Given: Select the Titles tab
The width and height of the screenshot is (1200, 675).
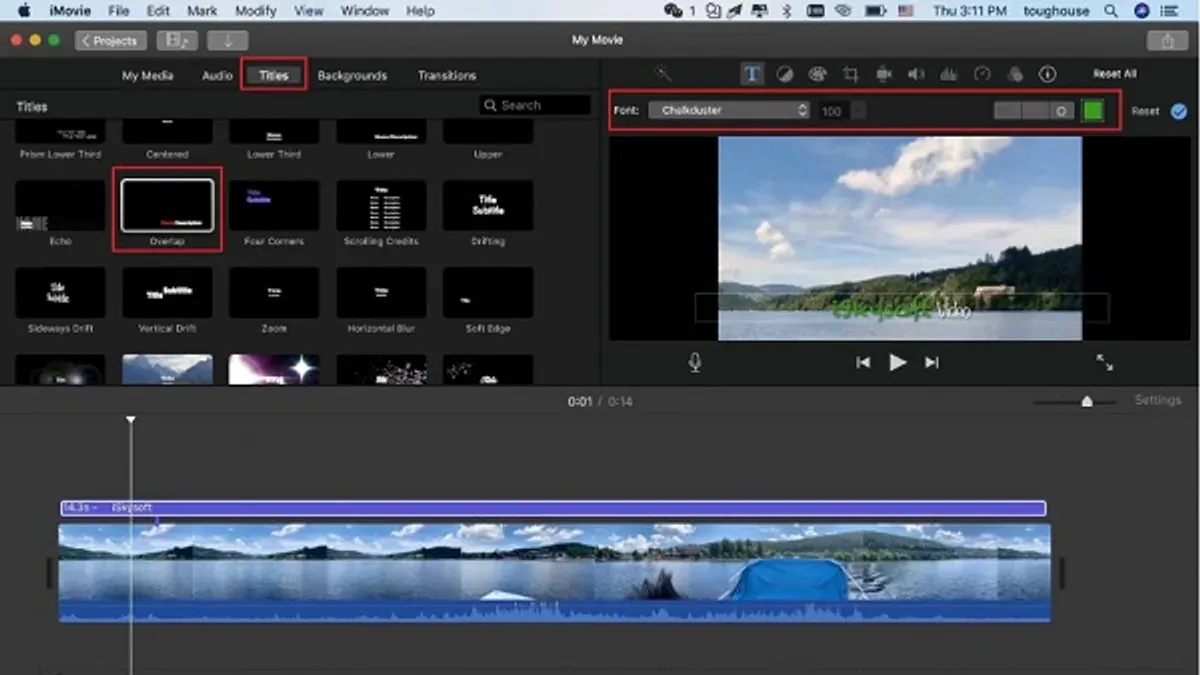Looking at the screenshot, I should click(273, 75).
